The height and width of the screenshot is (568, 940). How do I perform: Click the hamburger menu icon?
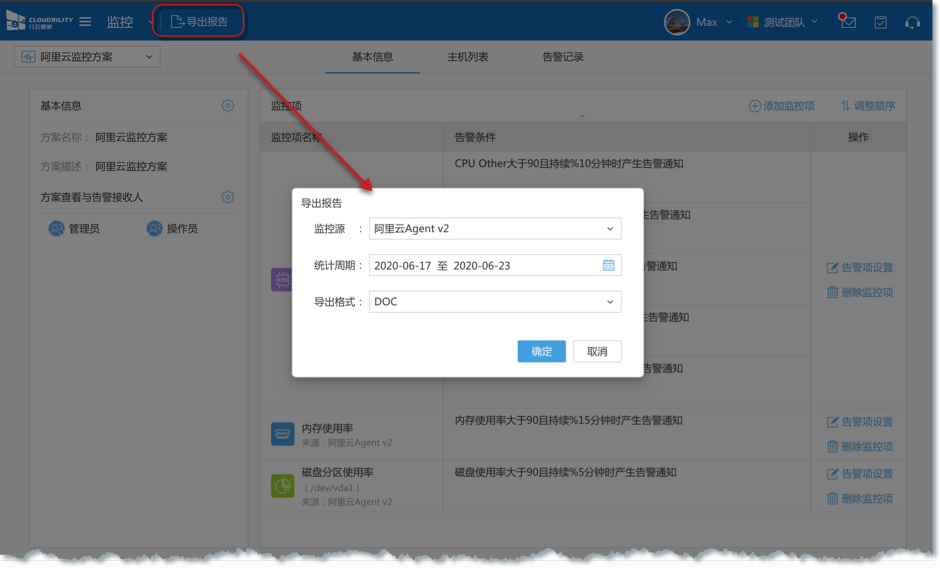[85, 22]
